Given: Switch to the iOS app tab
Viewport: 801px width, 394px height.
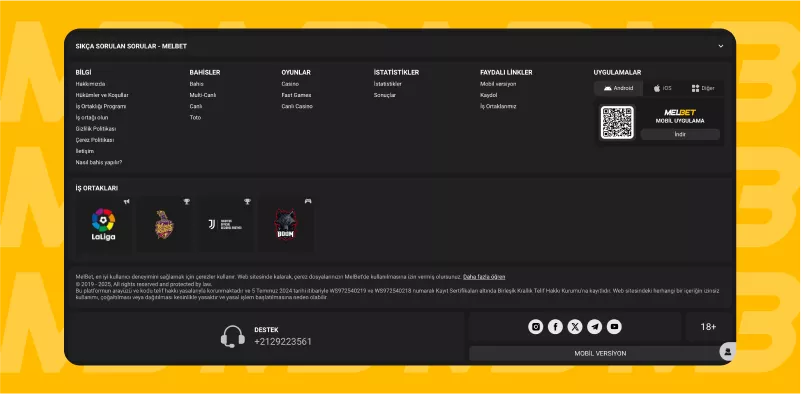Looking at the screenshot, I should pyautogui.click(x=662, y=88).
